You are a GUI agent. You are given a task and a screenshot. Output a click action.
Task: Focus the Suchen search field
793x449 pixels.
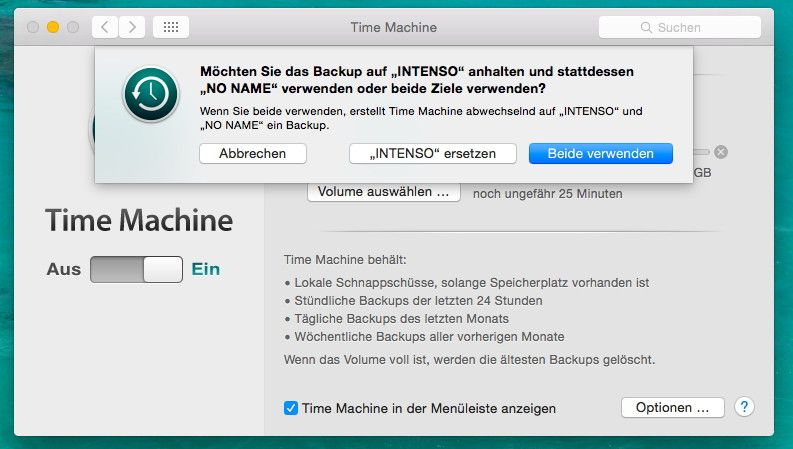(x=680, y=27)
